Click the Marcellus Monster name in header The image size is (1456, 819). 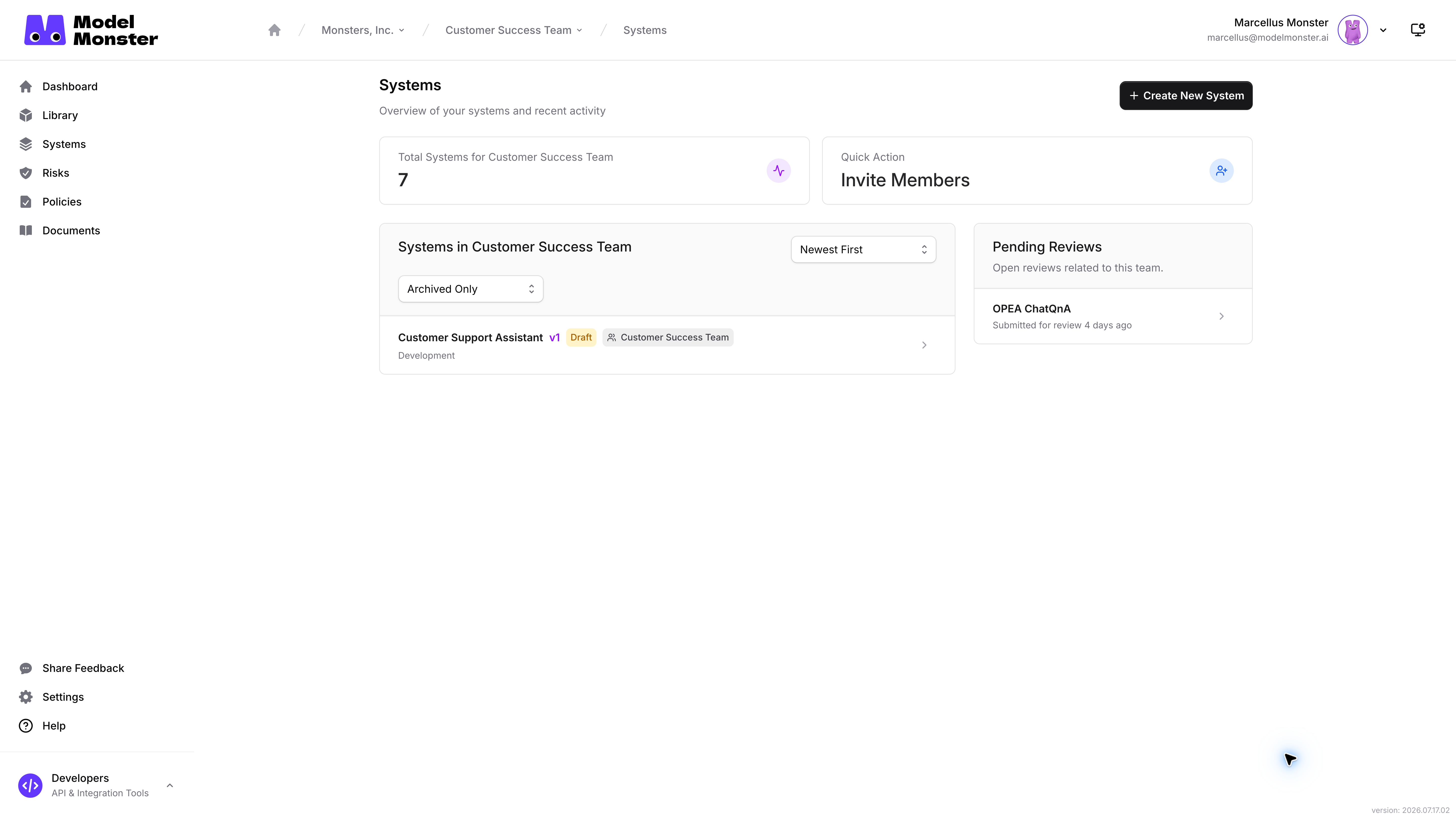coord(1281,22)
